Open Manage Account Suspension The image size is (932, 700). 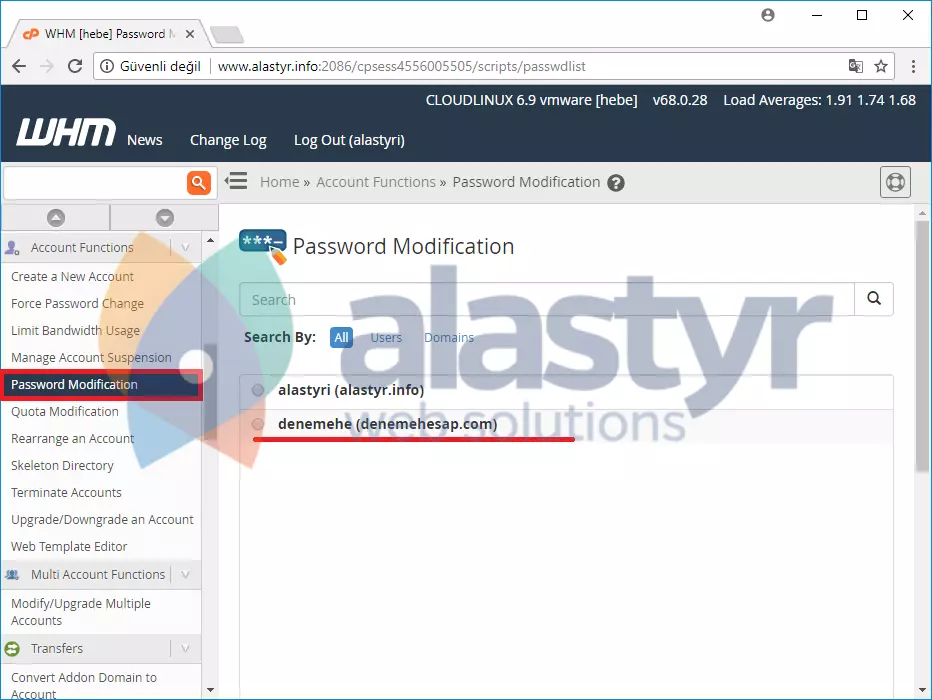tap(91, 357)
